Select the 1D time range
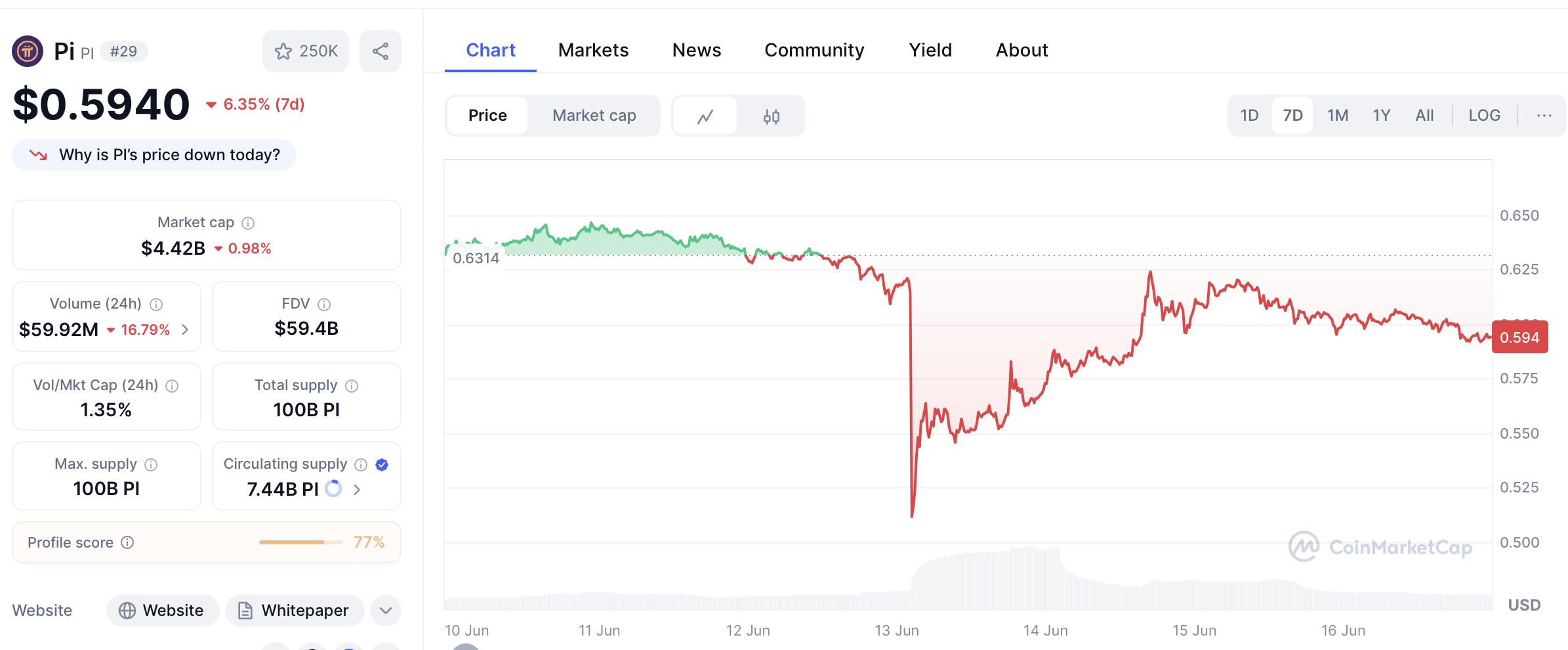1568x650 pixels. [x=1249, y=116]
